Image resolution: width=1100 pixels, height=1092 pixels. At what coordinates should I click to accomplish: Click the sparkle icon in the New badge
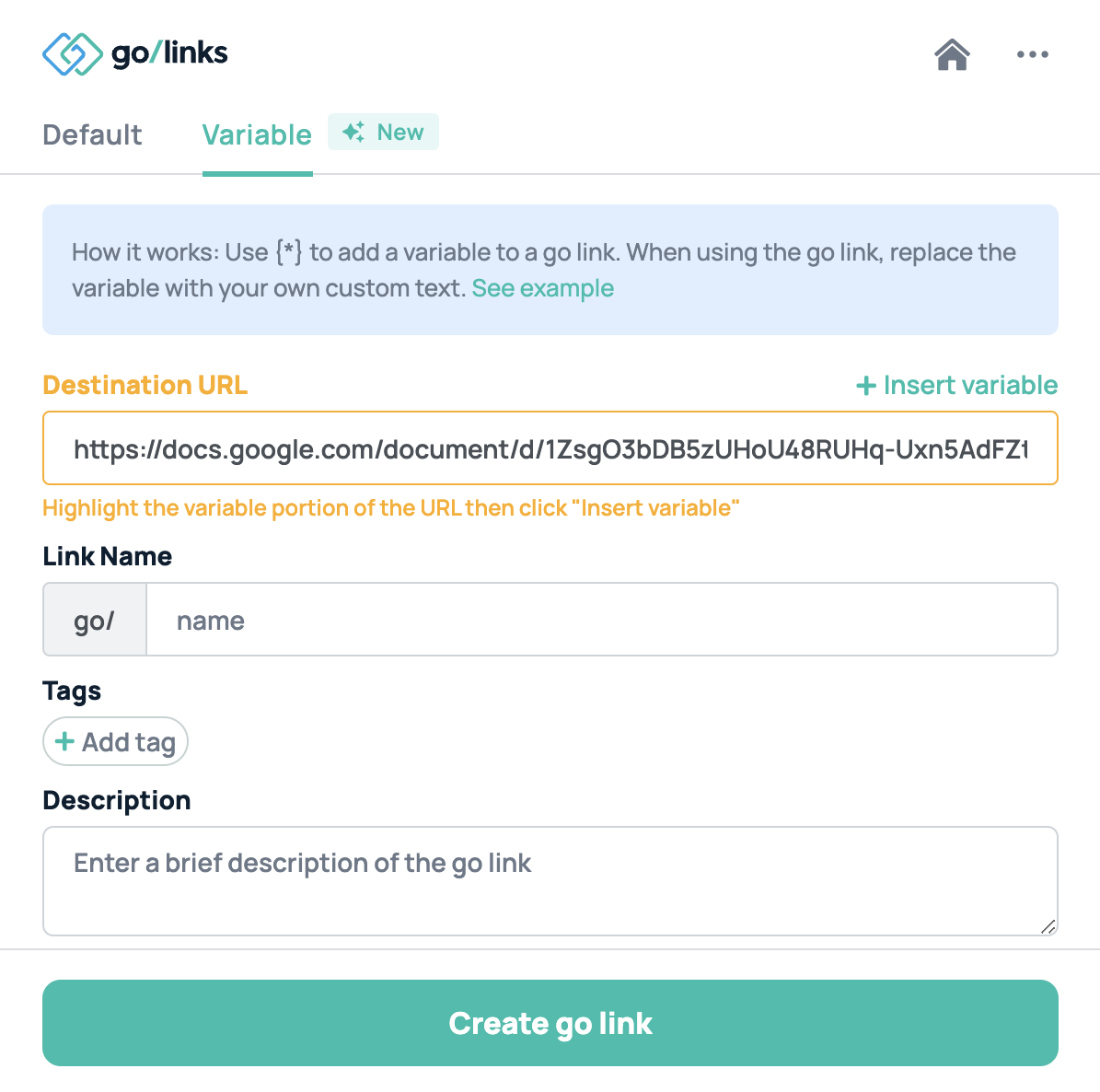[x=355, y=132]
